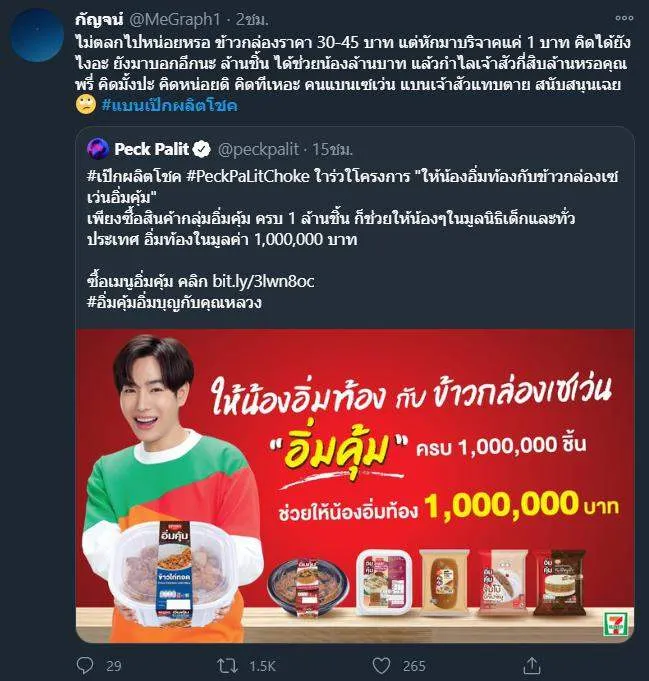Click the verified badge beside Peck Palit
This screenshot has width=649, height=681.
pyautogui.click(x=202, y=149)
